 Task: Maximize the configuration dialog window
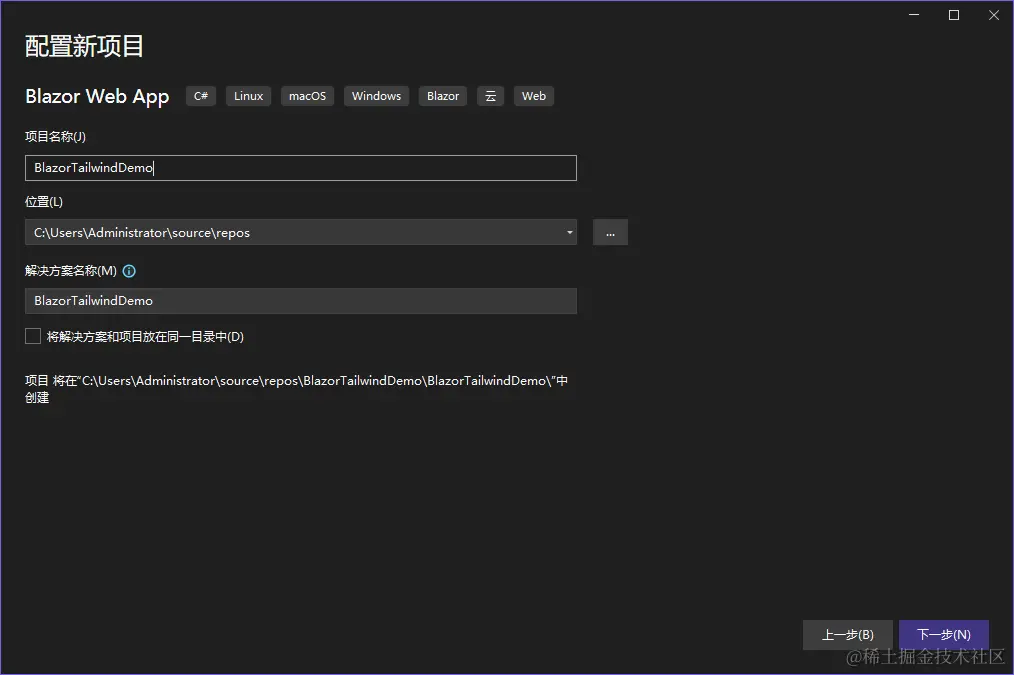(954, 15)
